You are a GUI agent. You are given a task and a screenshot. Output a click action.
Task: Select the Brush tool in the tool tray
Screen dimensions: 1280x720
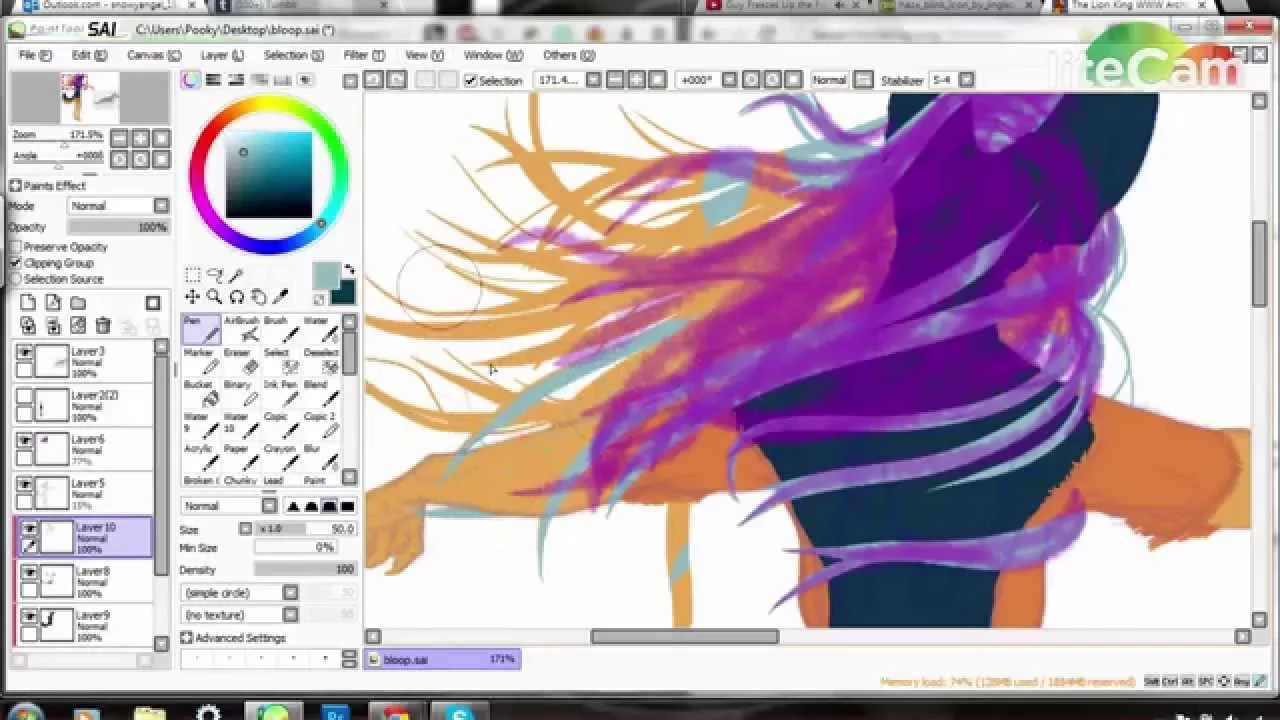tap(280, 330)
